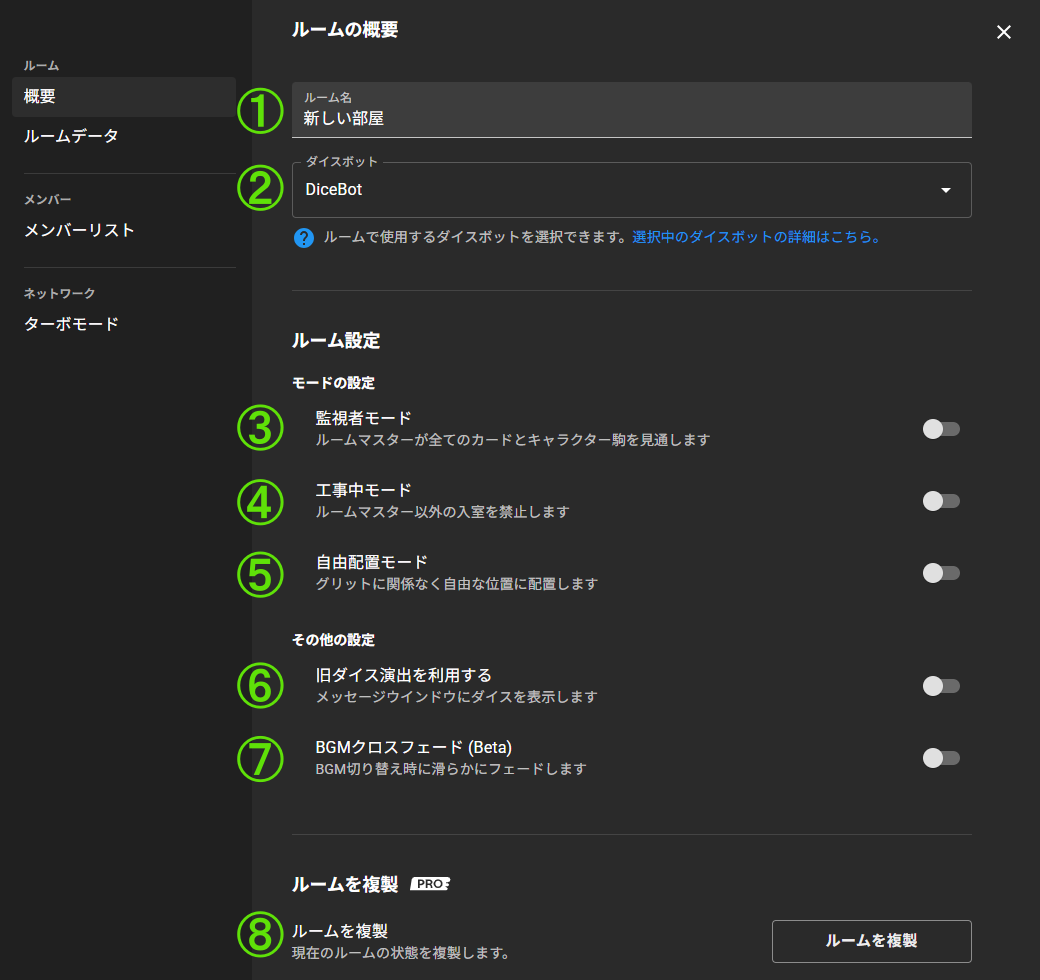Open the ダイスボット dropdown arrow
Image resolution: width=1040 pixels, height=980 pixels.
(945, 190)
